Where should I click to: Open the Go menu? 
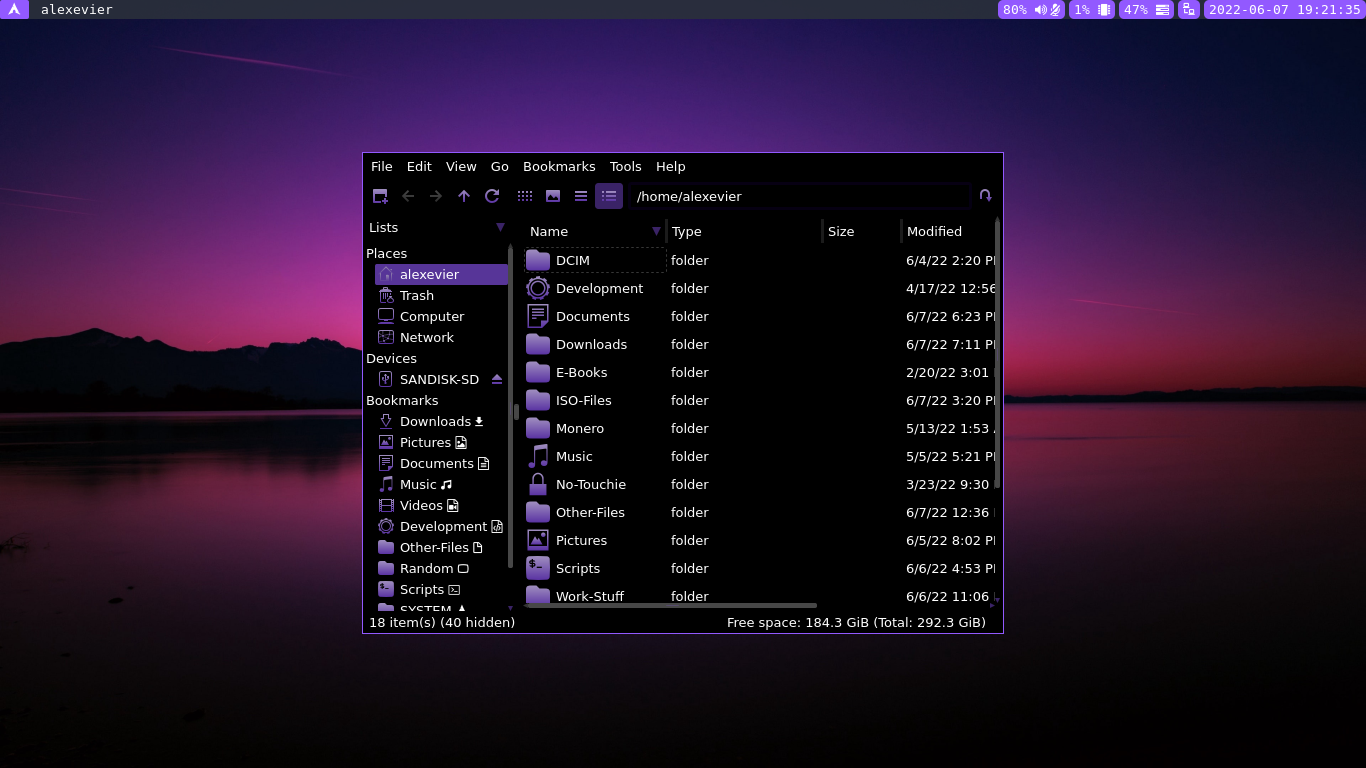pyautogui.click(x=500, y=166)
